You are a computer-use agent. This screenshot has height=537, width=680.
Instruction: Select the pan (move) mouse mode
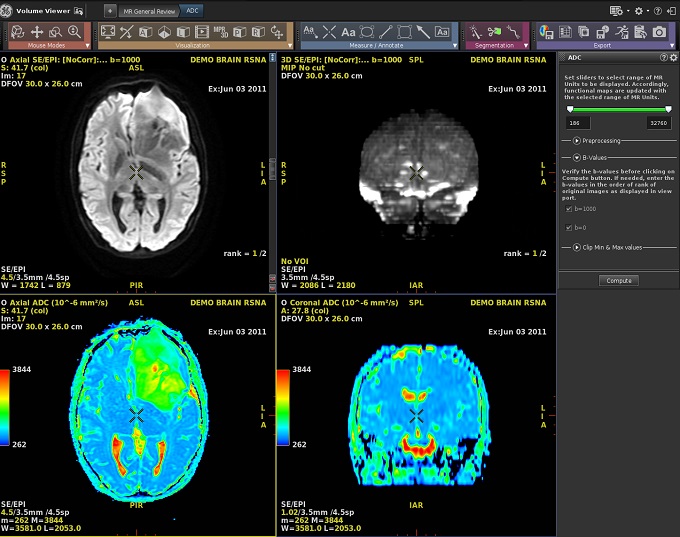37,32
